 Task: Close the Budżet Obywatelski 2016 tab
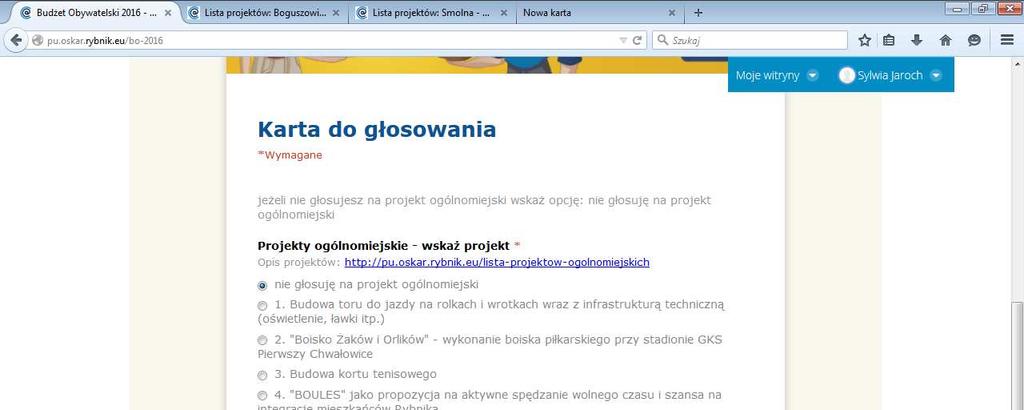pos(170,12)
